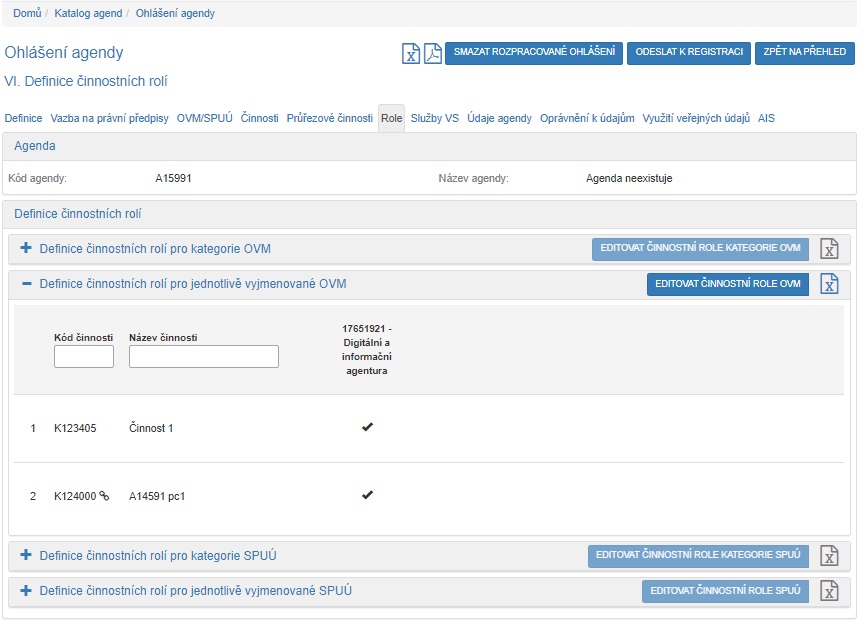
Task: Export individually listed SPUÚ roles to Excel
Action: point(829,591)
